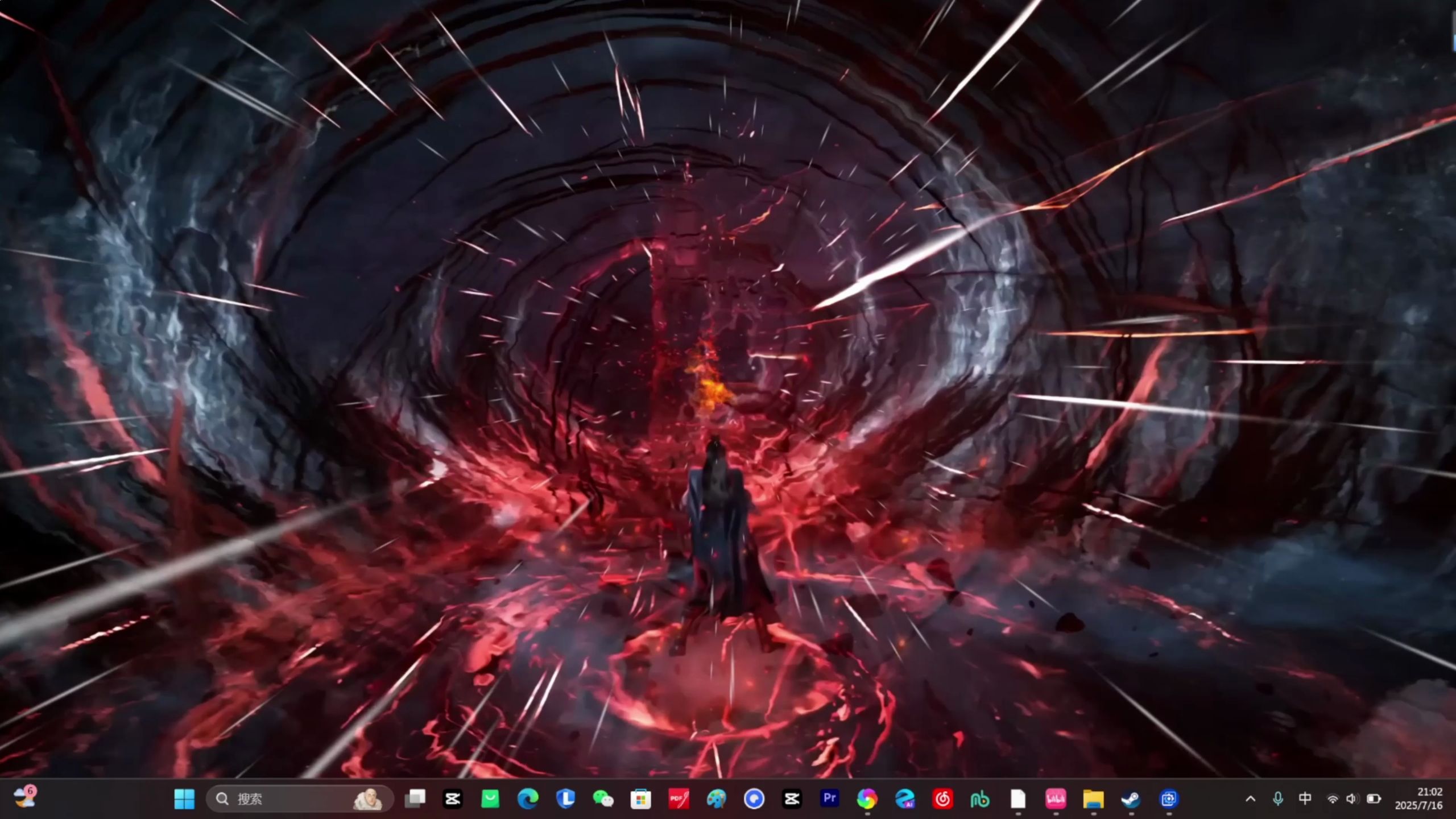Image resolution: width=1456 pixels, height=819 pixels.
Task: Switch the 中 input method indicator
Action: coord(1305,799)
